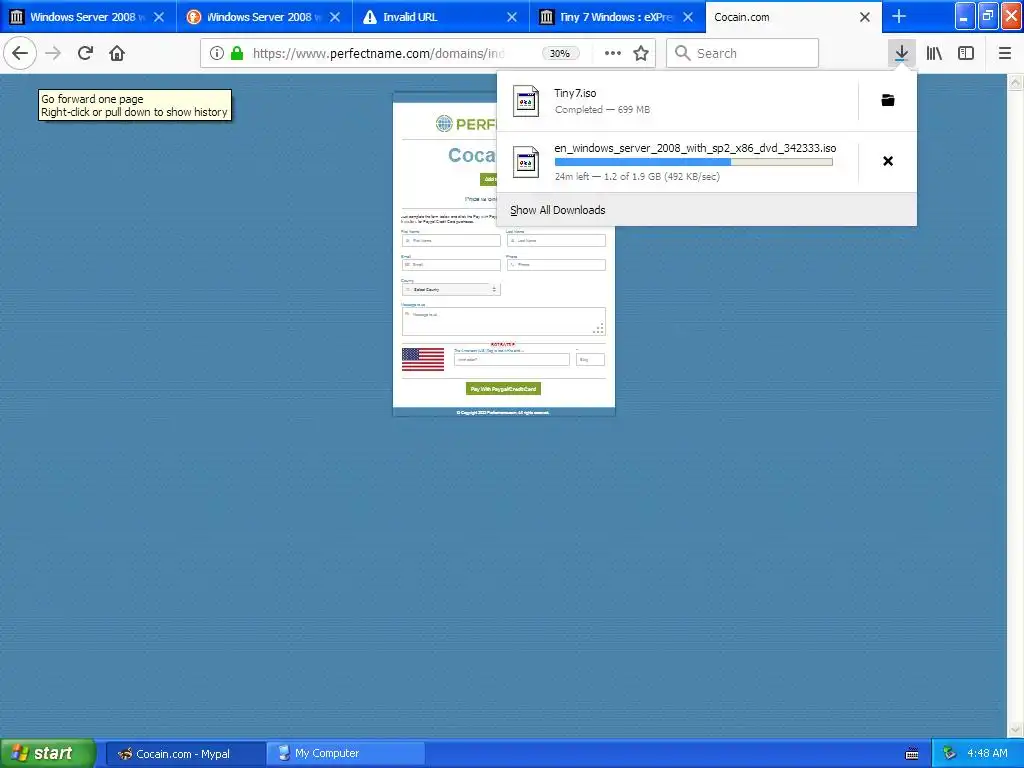Image resolution: width=1024 pixels, height=768 pixels.
Task: Click the Phone field on page
Action: click(556, 264)
